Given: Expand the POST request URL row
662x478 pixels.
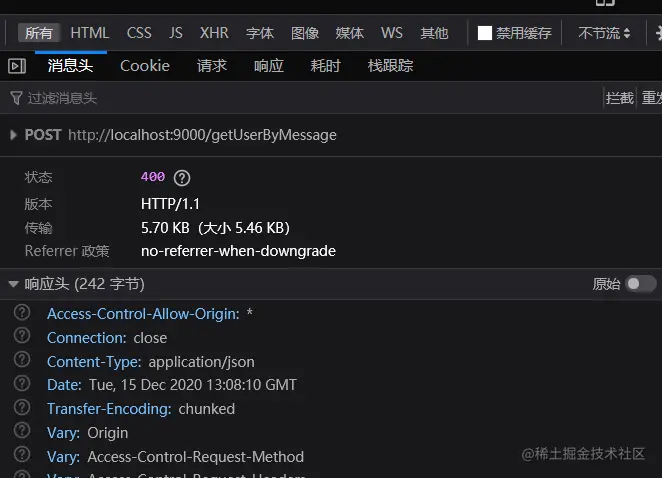Looking at the screenshot, I should 14,135.
